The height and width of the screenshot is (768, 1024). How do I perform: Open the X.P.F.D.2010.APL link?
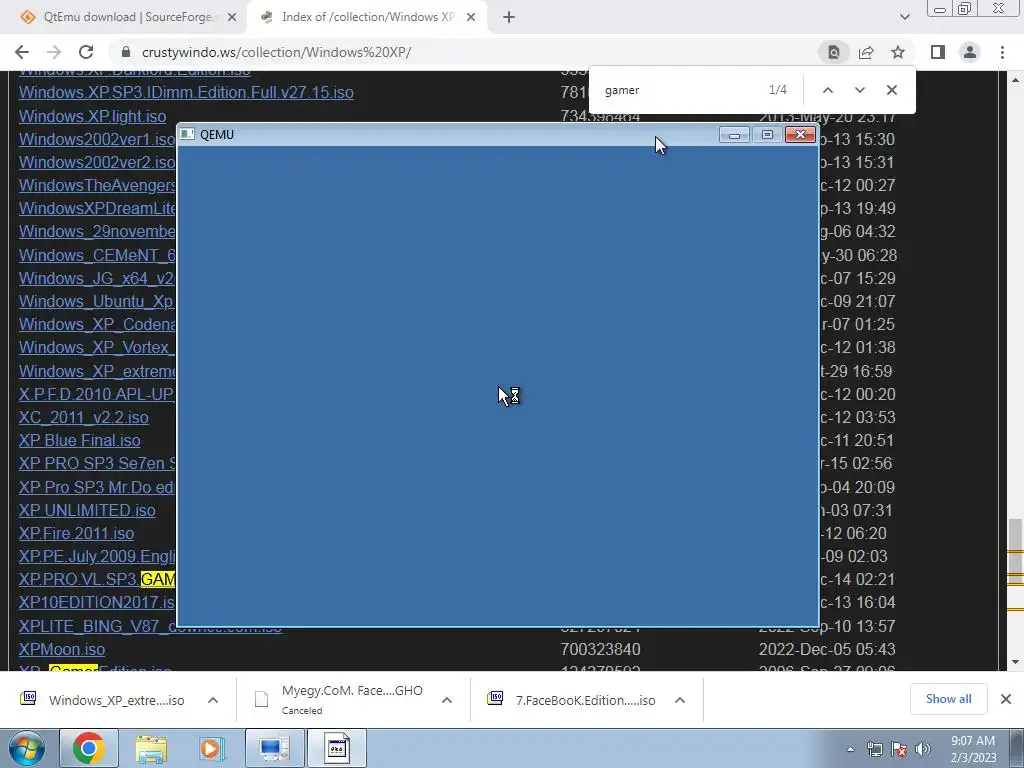click(x=97, y=394)
